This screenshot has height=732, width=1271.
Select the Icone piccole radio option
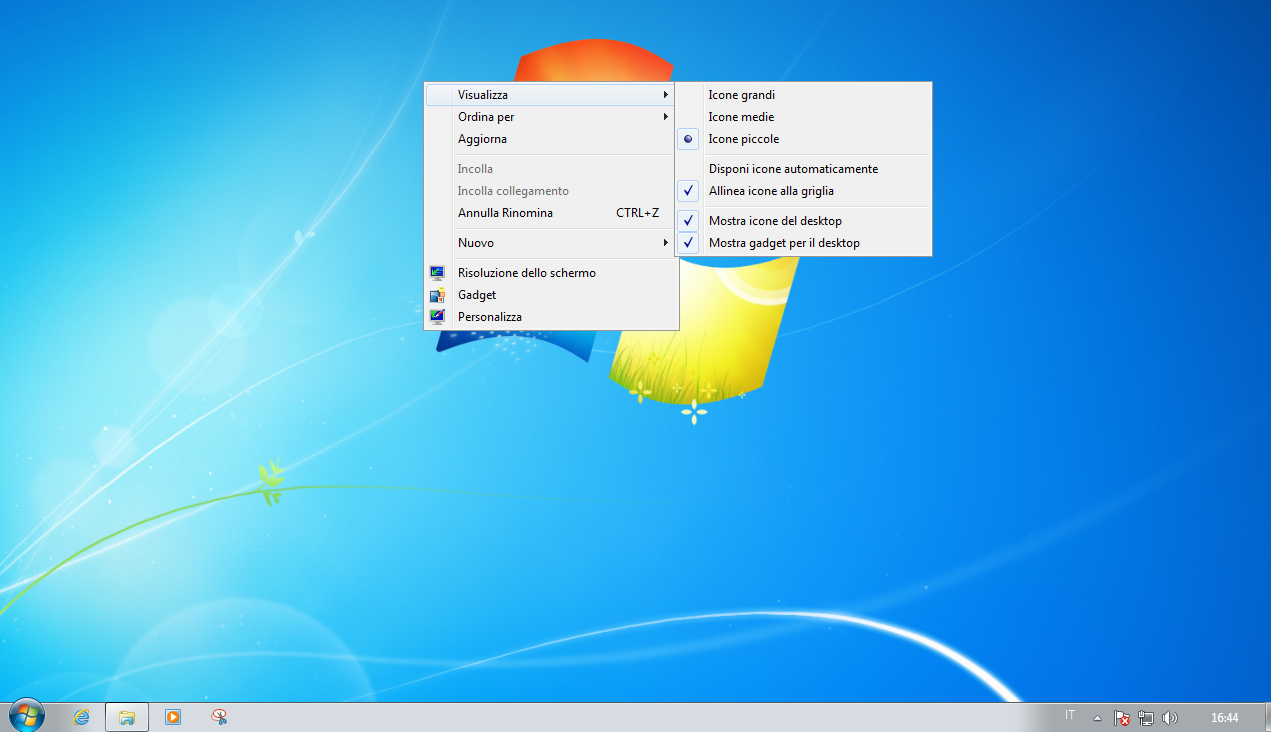[743, 139]
